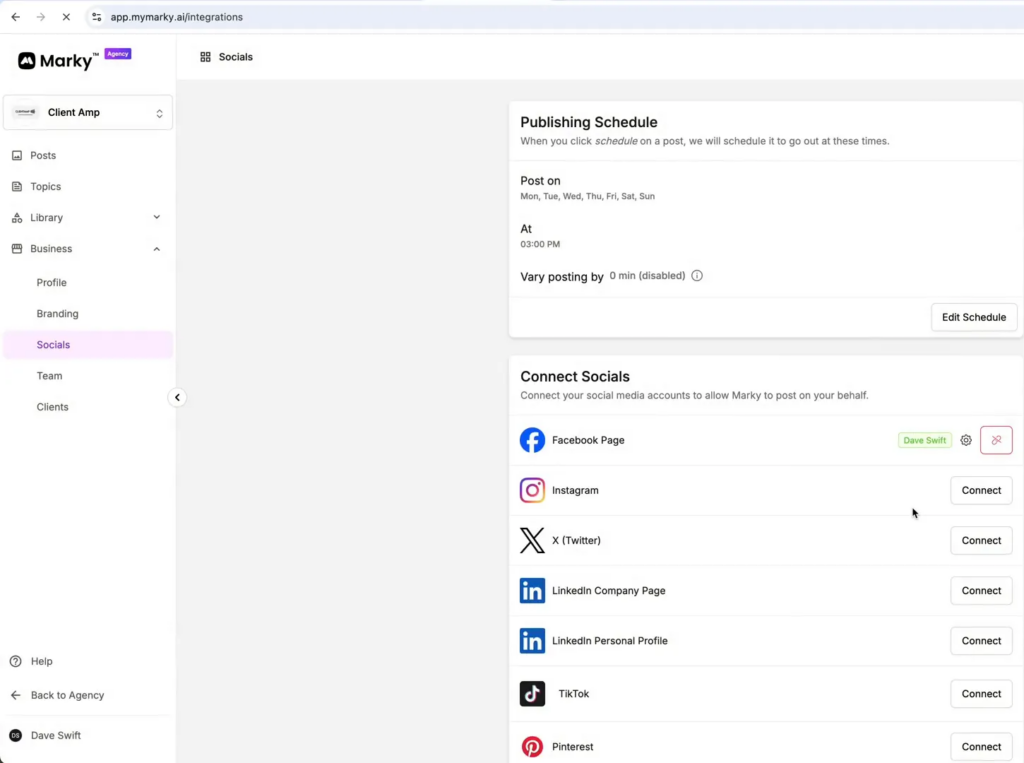Click the Facebook logo icon
Viewport: 1024px width, 763px height.
point(532,440)
